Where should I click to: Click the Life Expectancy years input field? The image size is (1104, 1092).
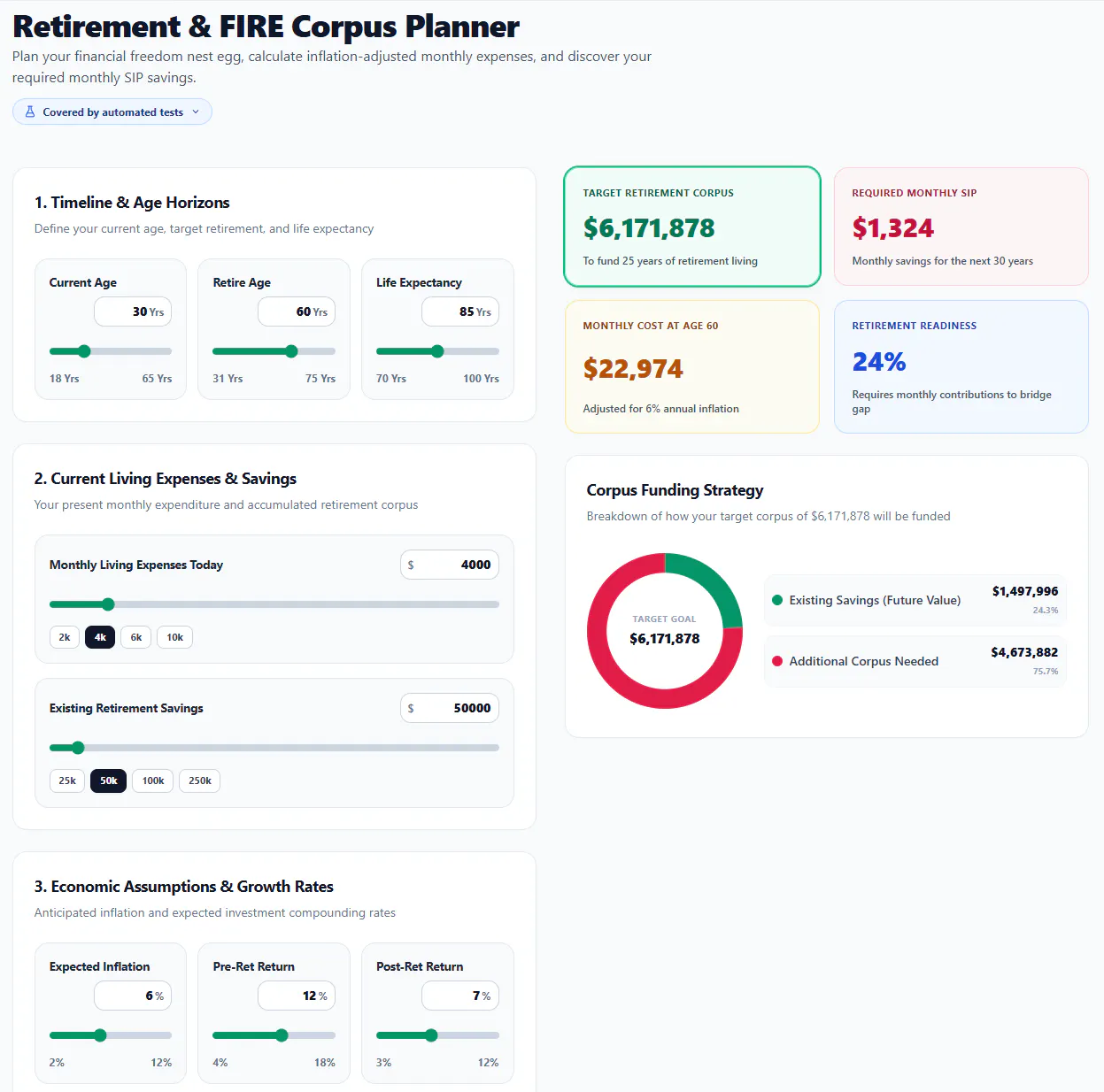pos(460,311)
